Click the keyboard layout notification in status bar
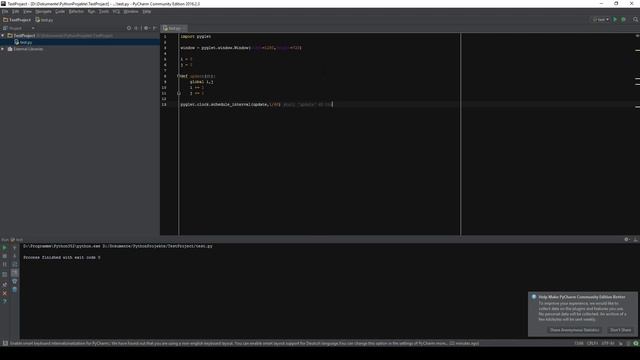The height and width of the screenshot is (360, 640). (244, 343)
